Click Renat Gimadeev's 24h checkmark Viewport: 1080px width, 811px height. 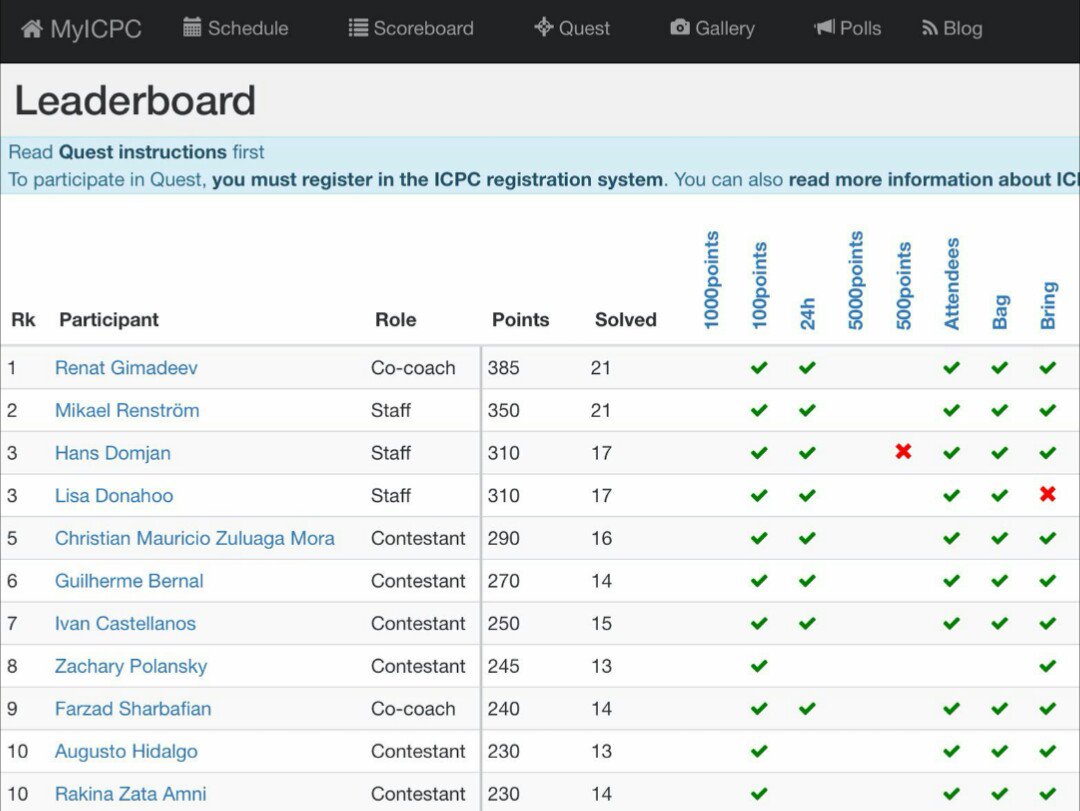coord(807,367)
